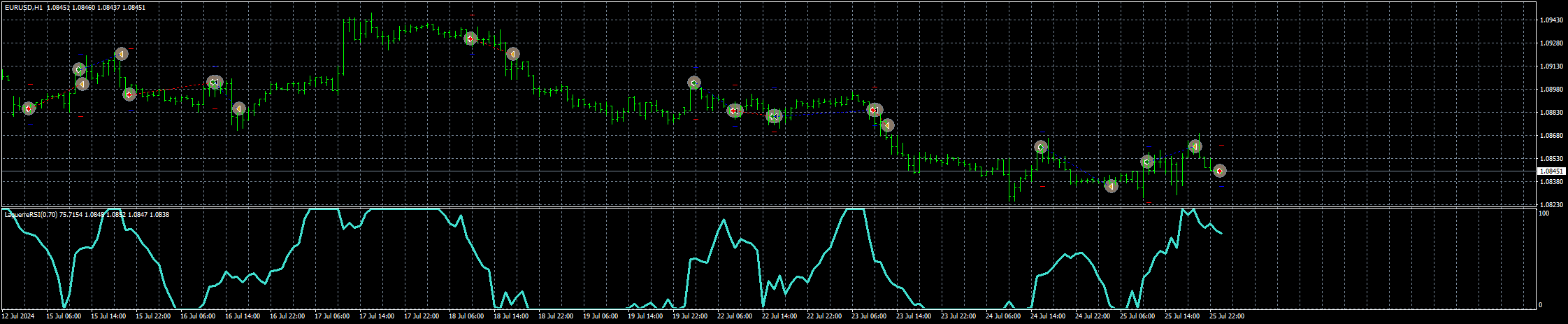The width and height of the screenshot is (1568, 324).
Task: Click the 12 Jul 2024 date label
Action: click(17, 316)
